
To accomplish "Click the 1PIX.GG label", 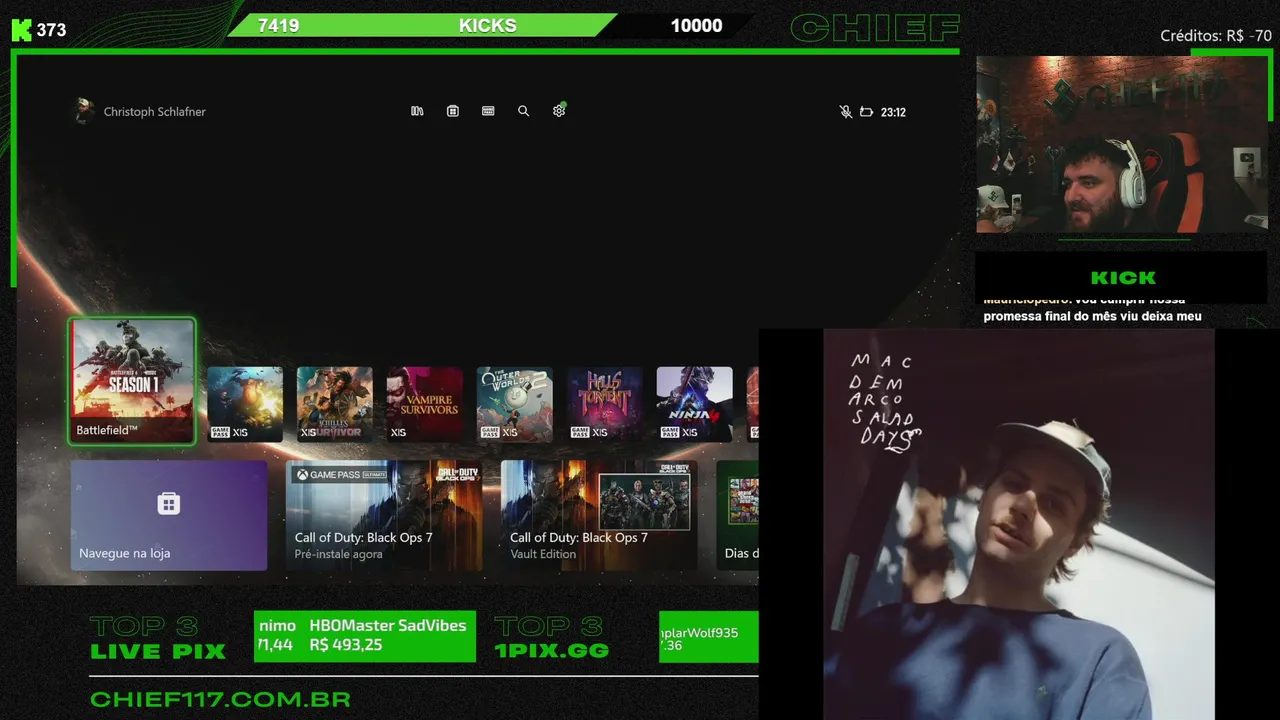I will pos(551,650).
